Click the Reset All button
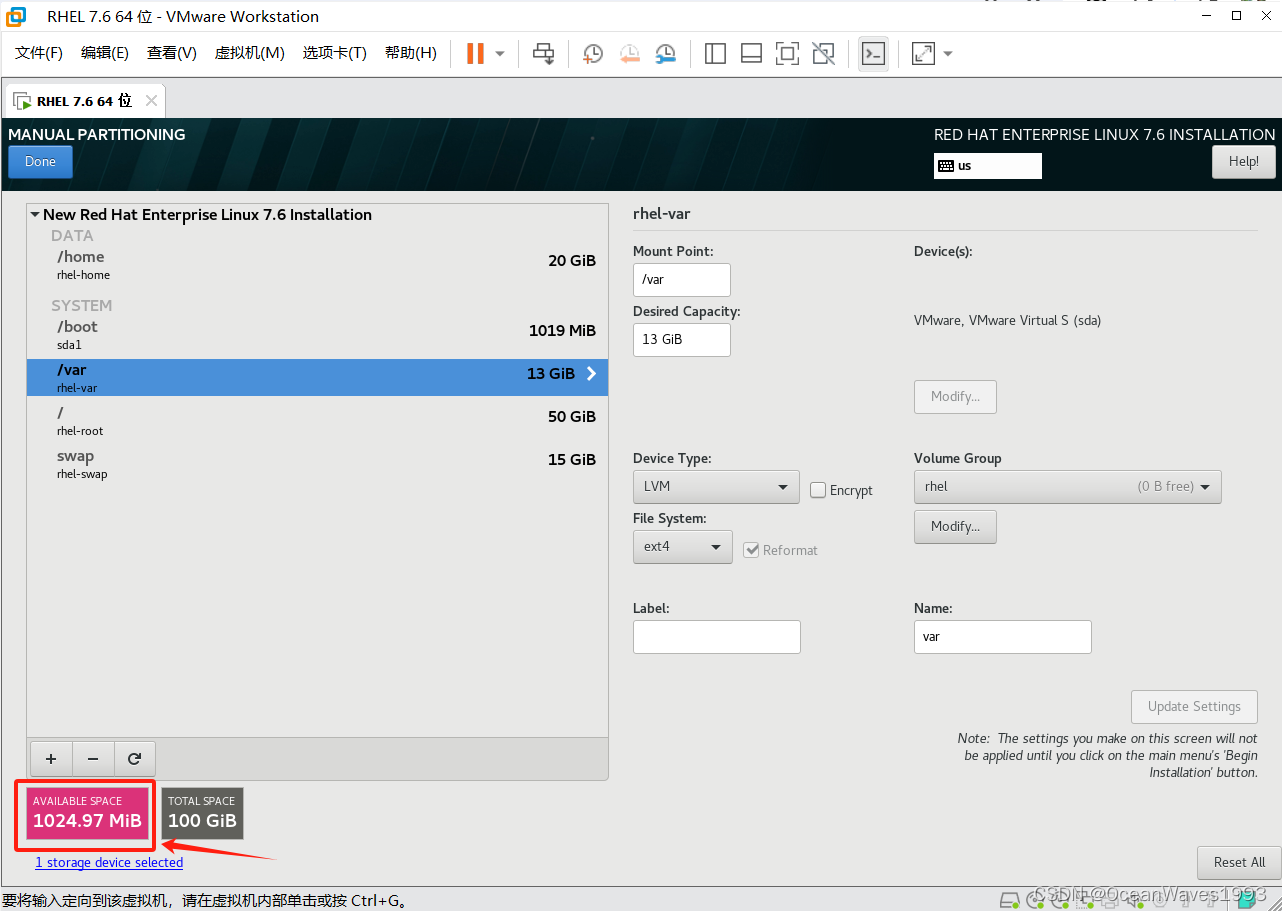Image resolution: width=1282 pixels, height=911 pixels. (1239, 863)
